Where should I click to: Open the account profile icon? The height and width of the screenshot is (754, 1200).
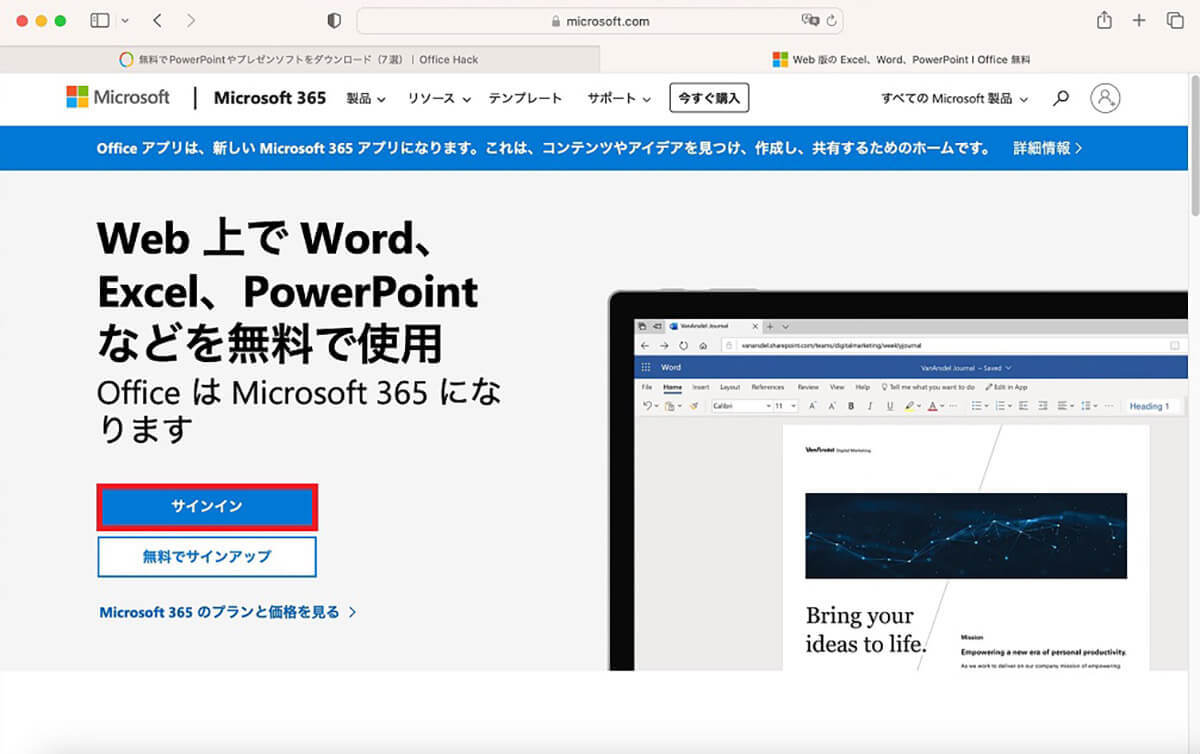(x=1105, y=98)
